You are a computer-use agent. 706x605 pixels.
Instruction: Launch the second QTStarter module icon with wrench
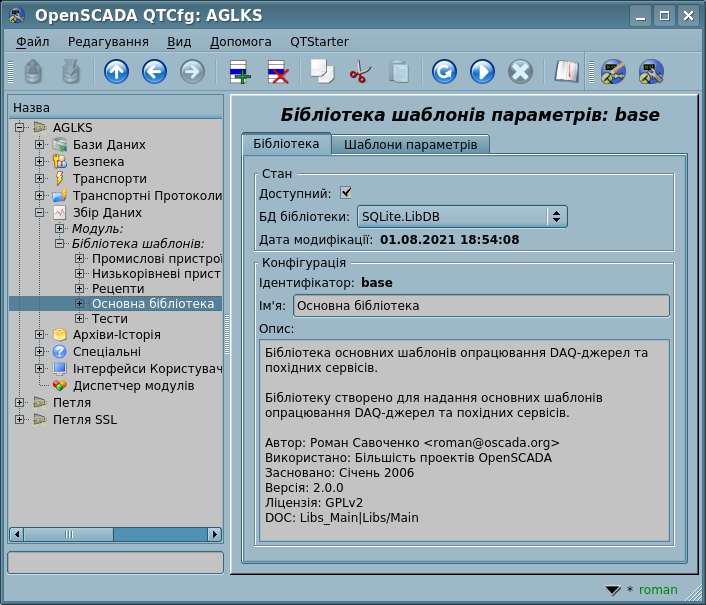pos(651,72)
